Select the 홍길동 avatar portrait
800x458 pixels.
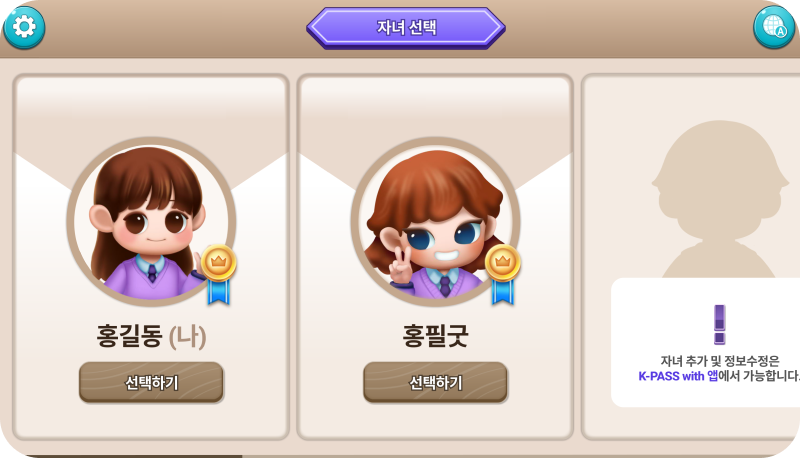point(151,222)
